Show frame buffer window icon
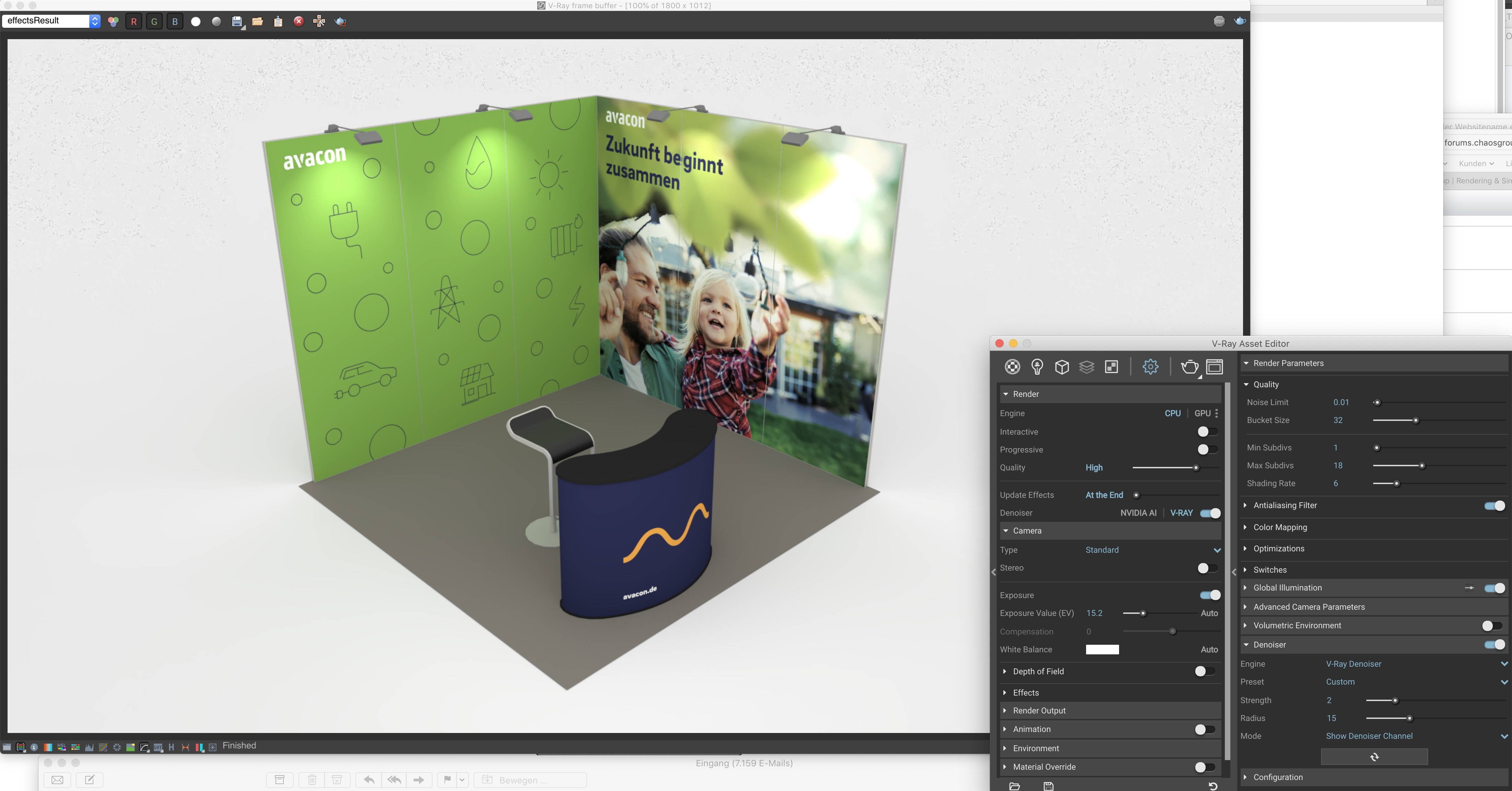This screenshot has width=1512, height=791. (1215, 367)
